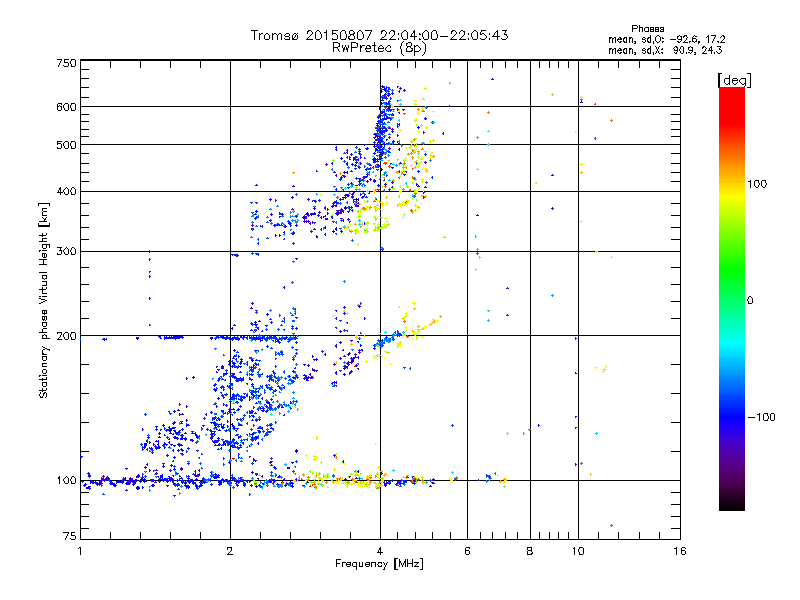
Task: Click the y-axis tick label "300"
Action: point(67,252)
